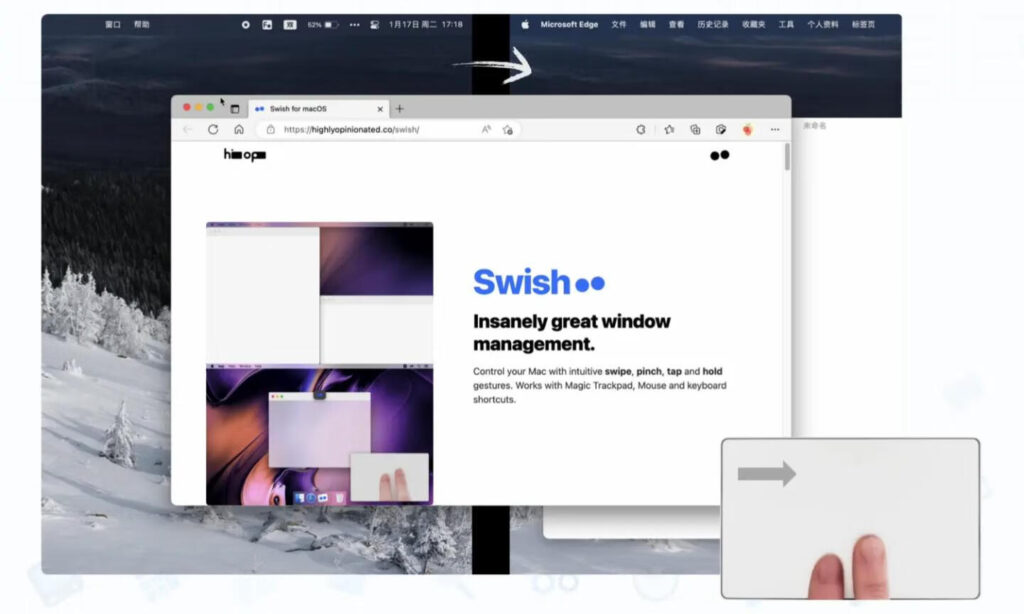Refresh the Swish webpage
The width and height of the screenshot is (1024, 614).
213,130
